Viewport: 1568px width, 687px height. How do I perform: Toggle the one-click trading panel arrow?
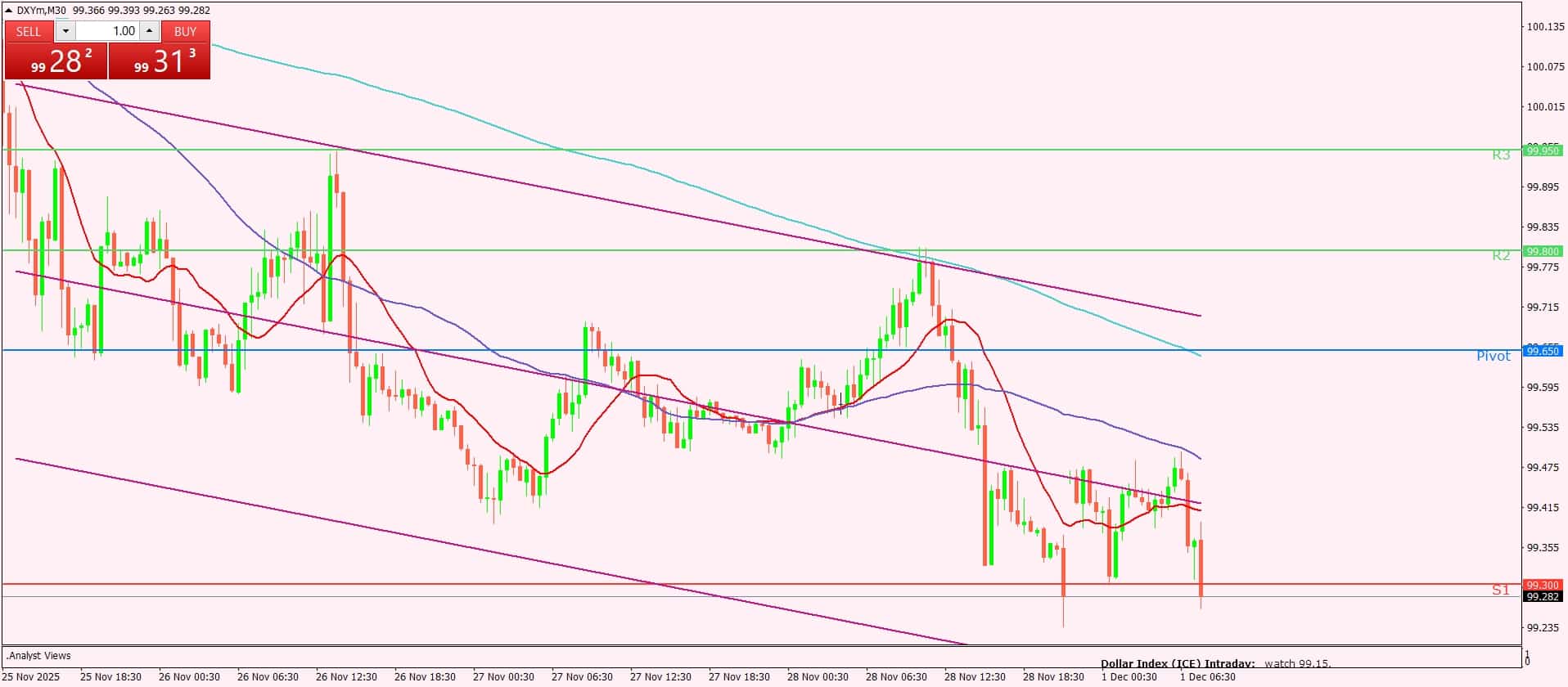coord(10,10)
